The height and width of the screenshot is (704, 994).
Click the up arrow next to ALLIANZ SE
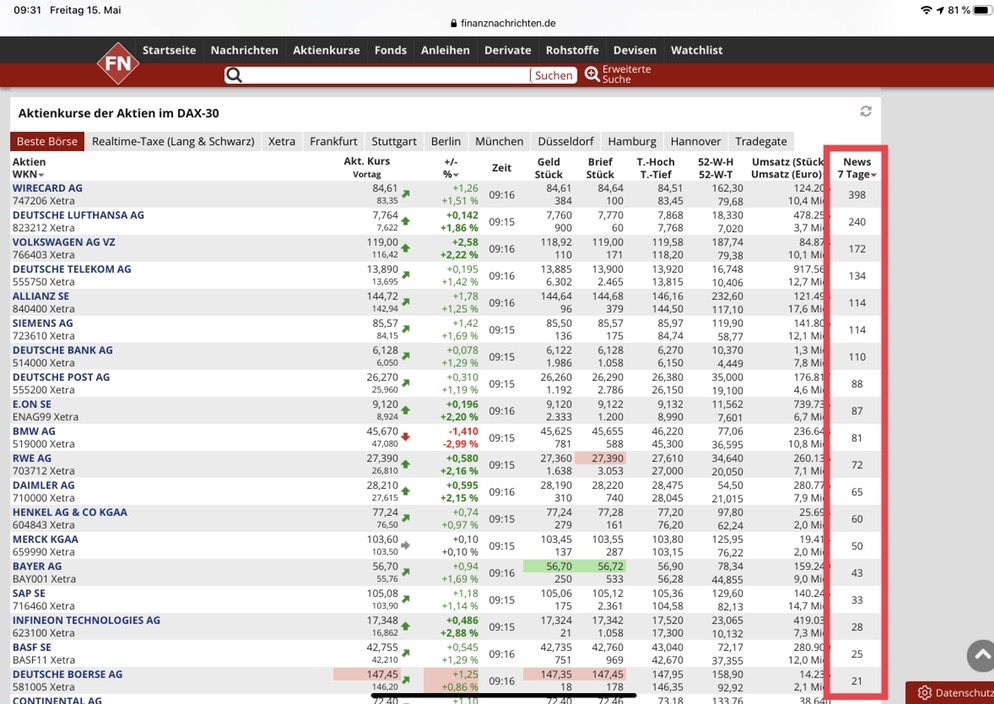click(x=406, y=299)
